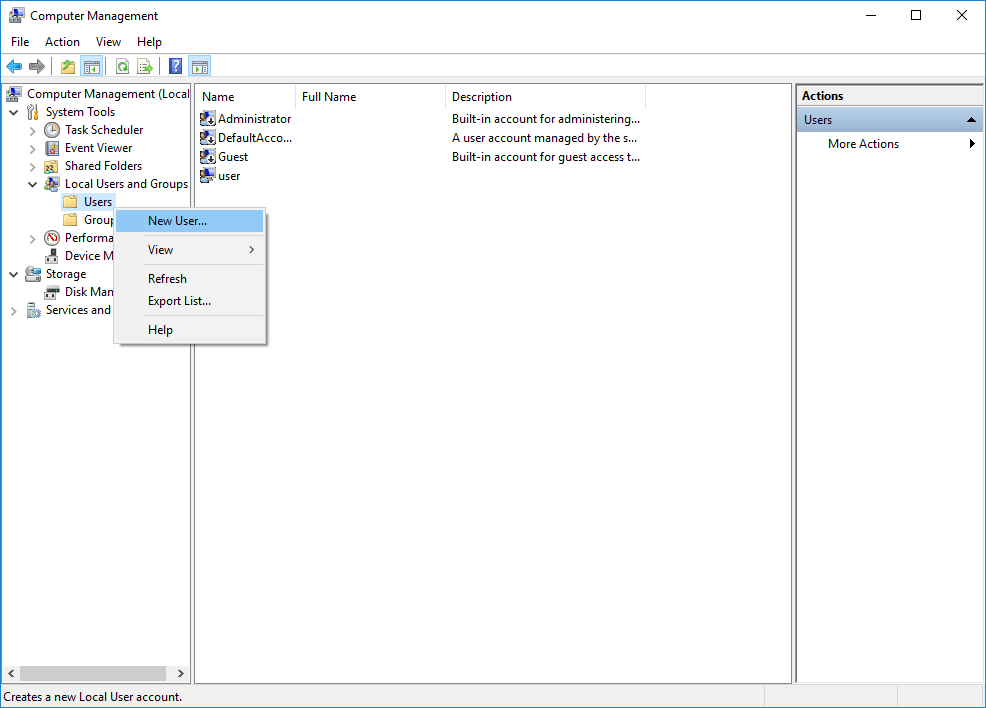986x708 pixels.
Task: Collapse the Storage tree node
Action: [x=14, y=275]
